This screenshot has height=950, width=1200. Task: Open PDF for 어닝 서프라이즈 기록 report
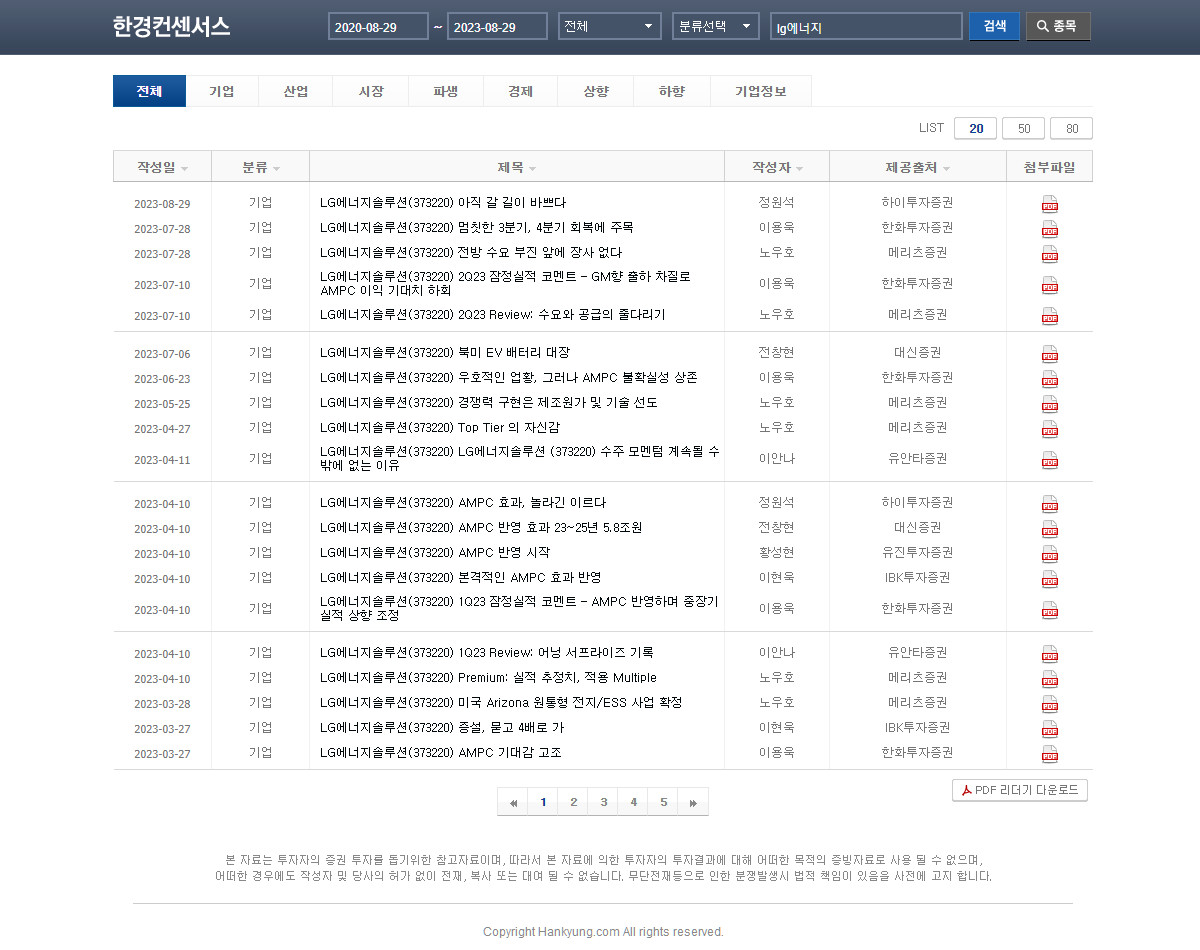pos(1049,654)
